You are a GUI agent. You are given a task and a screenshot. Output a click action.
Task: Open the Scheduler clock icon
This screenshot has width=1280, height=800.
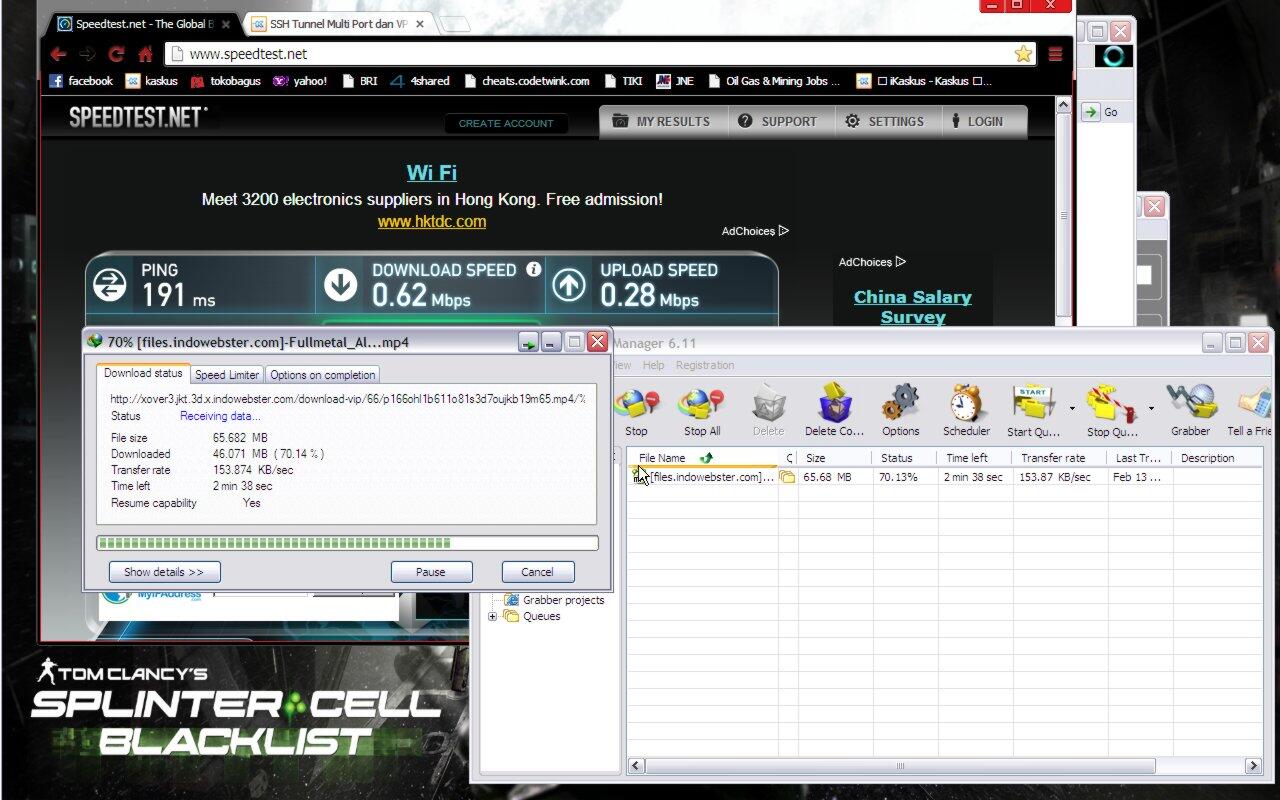(966, 405)
